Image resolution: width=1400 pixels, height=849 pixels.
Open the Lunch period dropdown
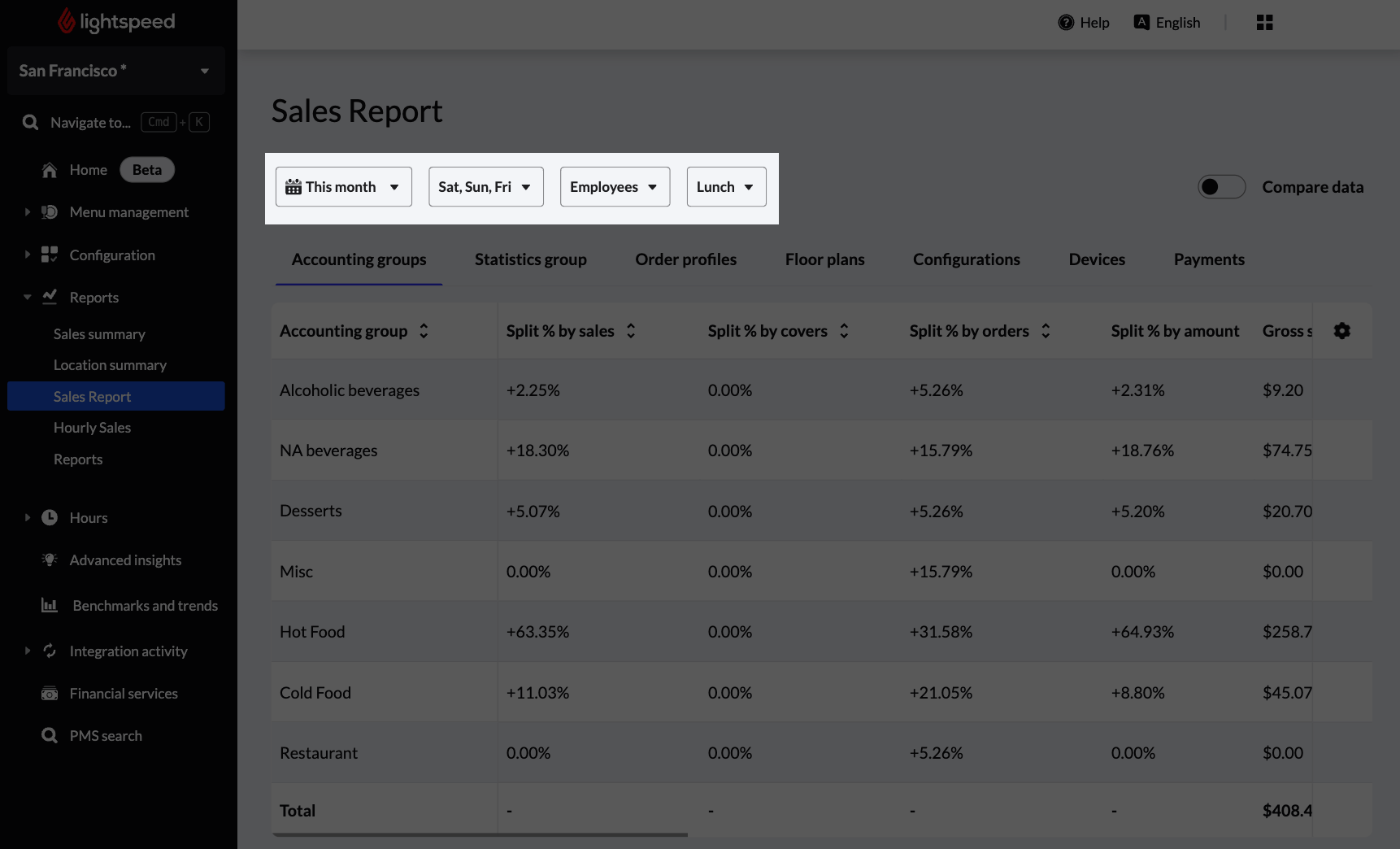click(727, 187)
